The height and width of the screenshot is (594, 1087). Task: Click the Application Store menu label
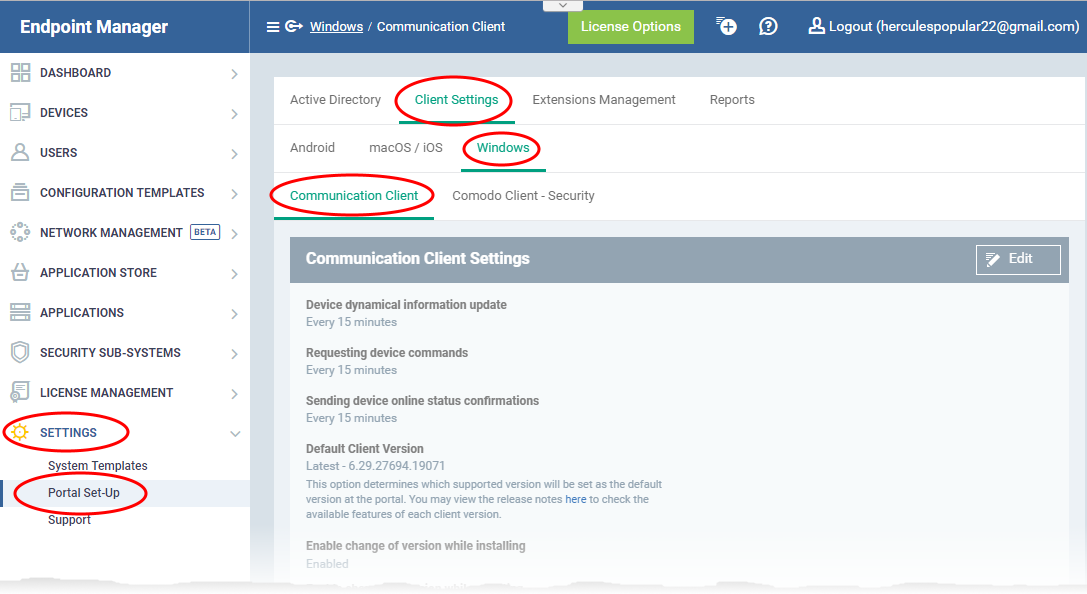[x=98, y=272]
